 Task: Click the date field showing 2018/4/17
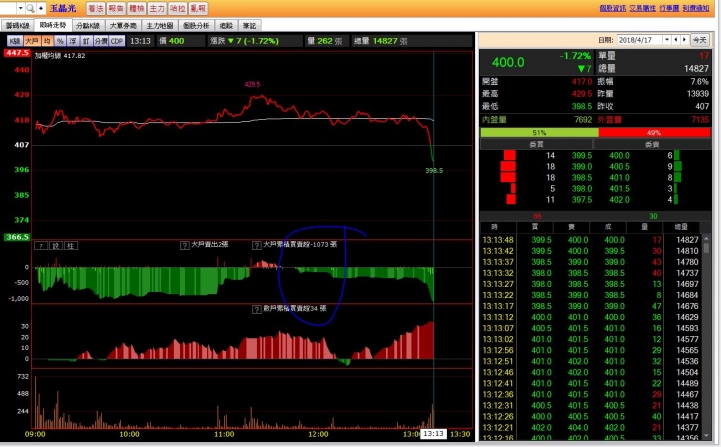(640, 40)
